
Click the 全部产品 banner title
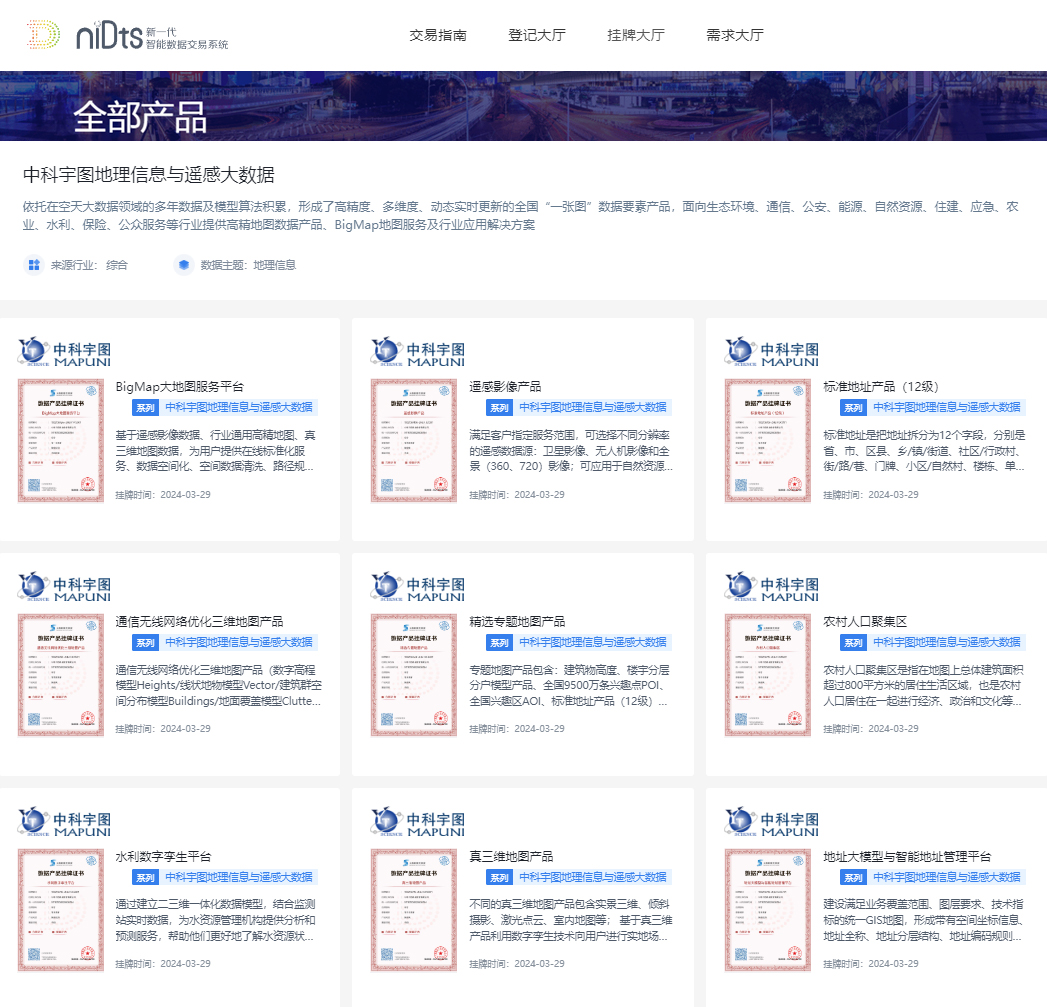tap(140, 118)
